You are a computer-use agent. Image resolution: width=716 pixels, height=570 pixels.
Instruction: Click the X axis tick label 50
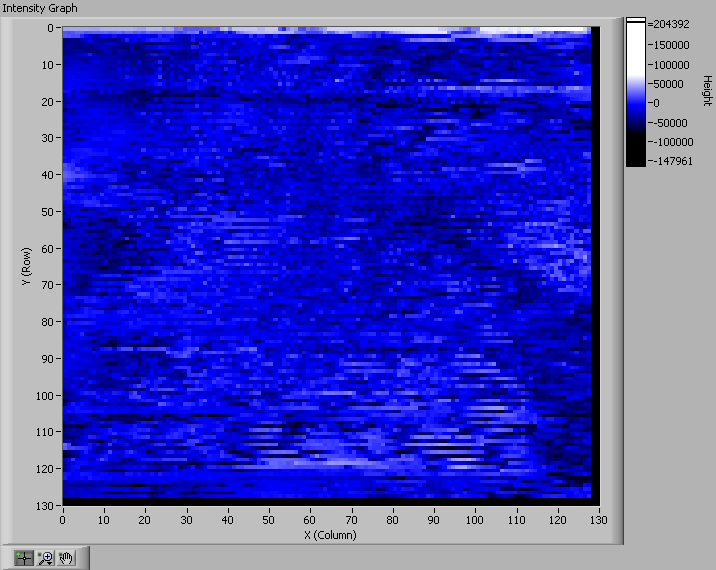pyautogui.click(x=268, y=520)
